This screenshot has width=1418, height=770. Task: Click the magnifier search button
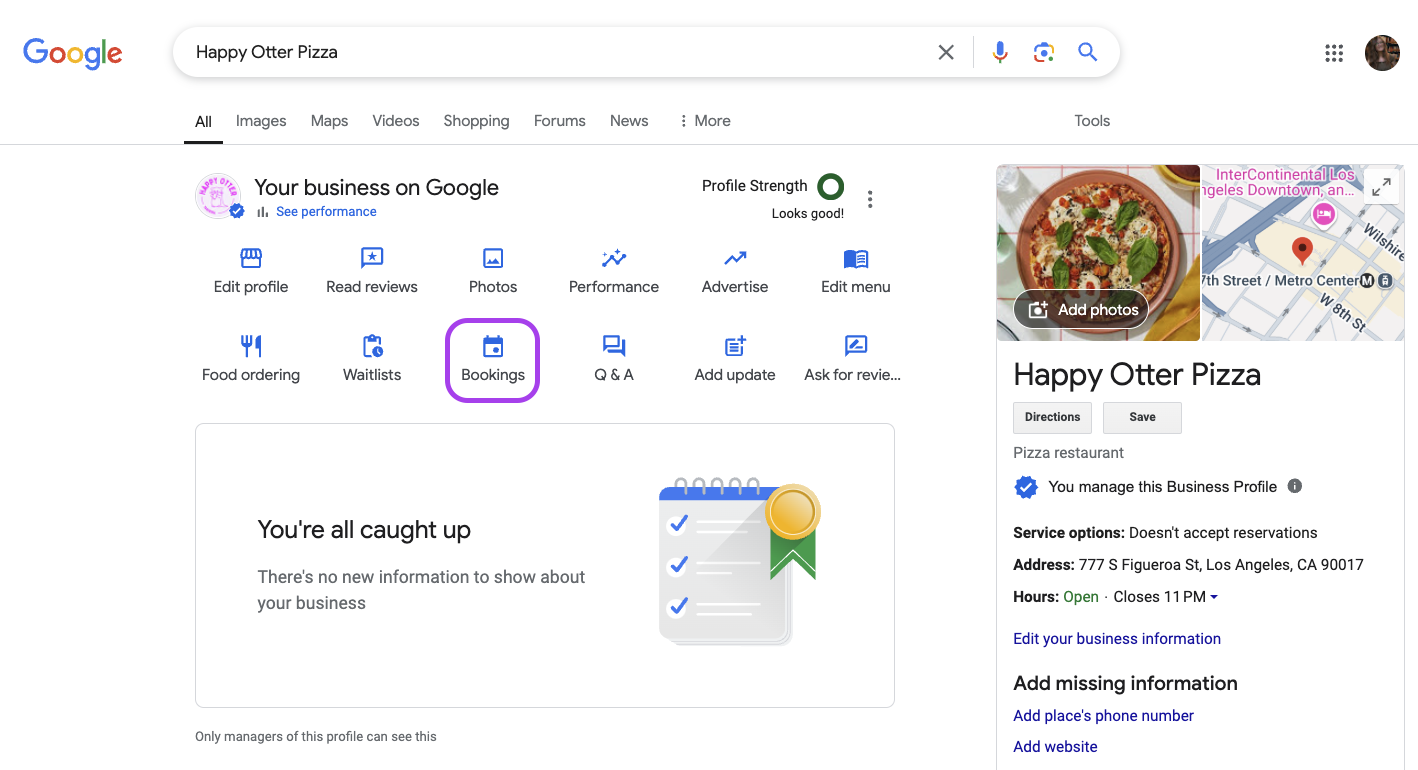tap(1088, 52)
